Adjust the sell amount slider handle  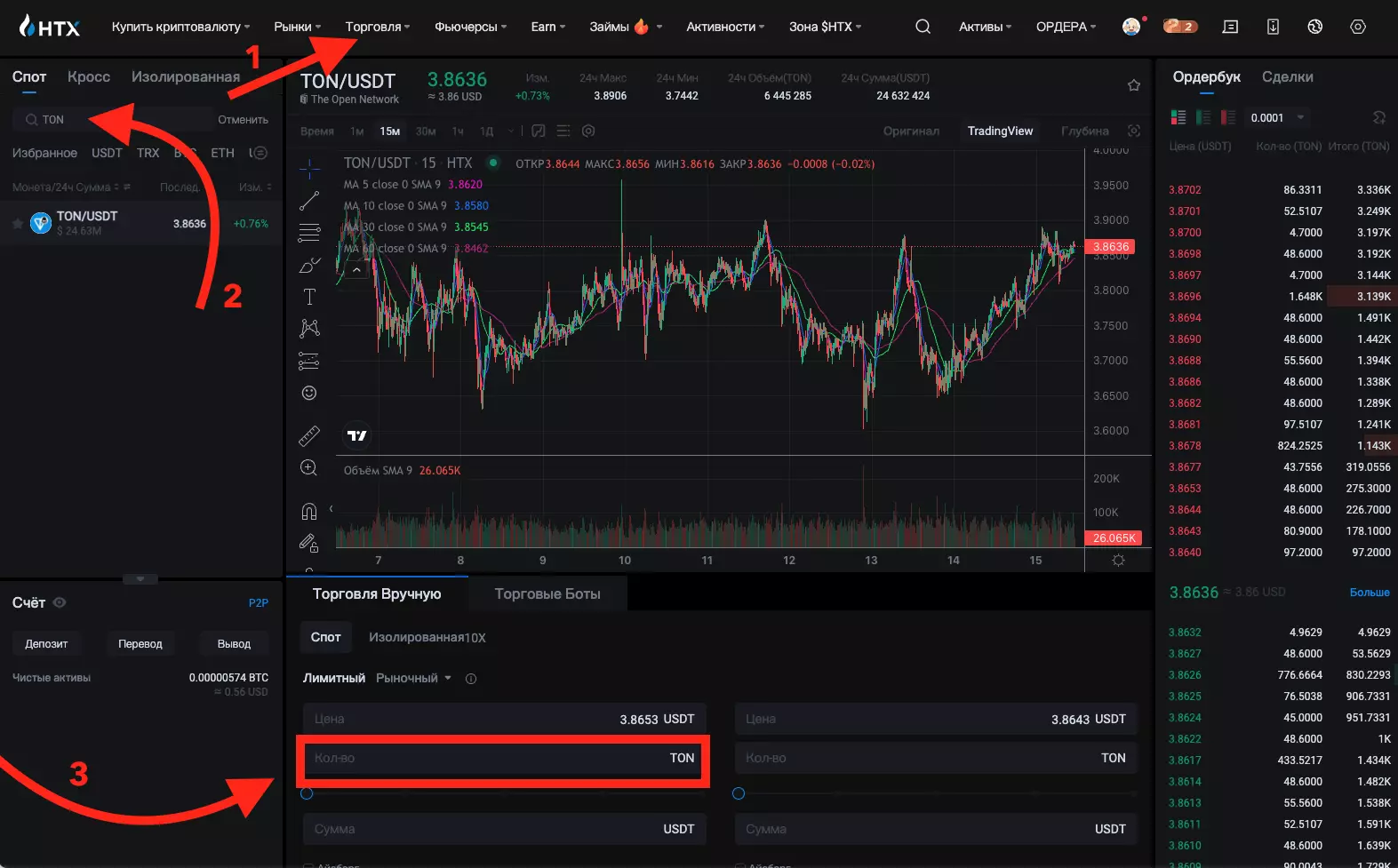tap(739, 793)
